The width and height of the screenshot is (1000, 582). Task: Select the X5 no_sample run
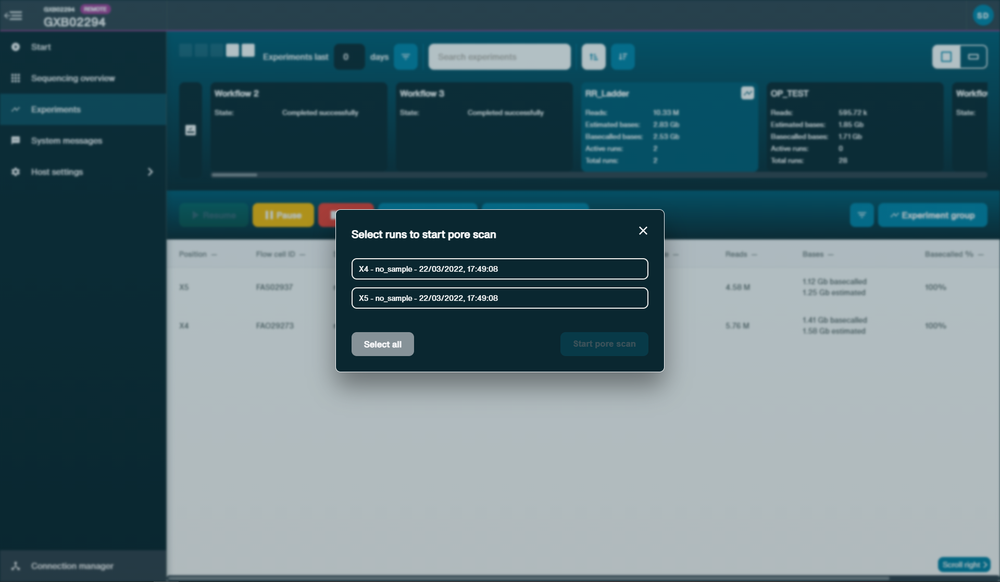pyautogui.click(x=499, y=298)
